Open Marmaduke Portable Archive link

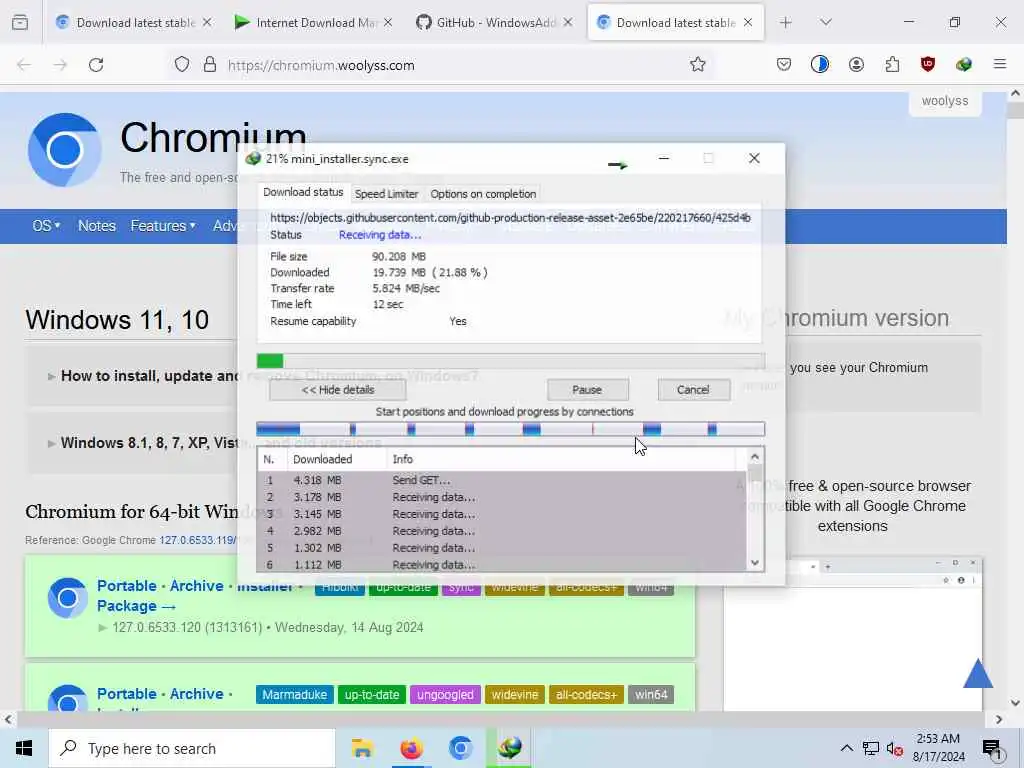click(x=165, y=694)
